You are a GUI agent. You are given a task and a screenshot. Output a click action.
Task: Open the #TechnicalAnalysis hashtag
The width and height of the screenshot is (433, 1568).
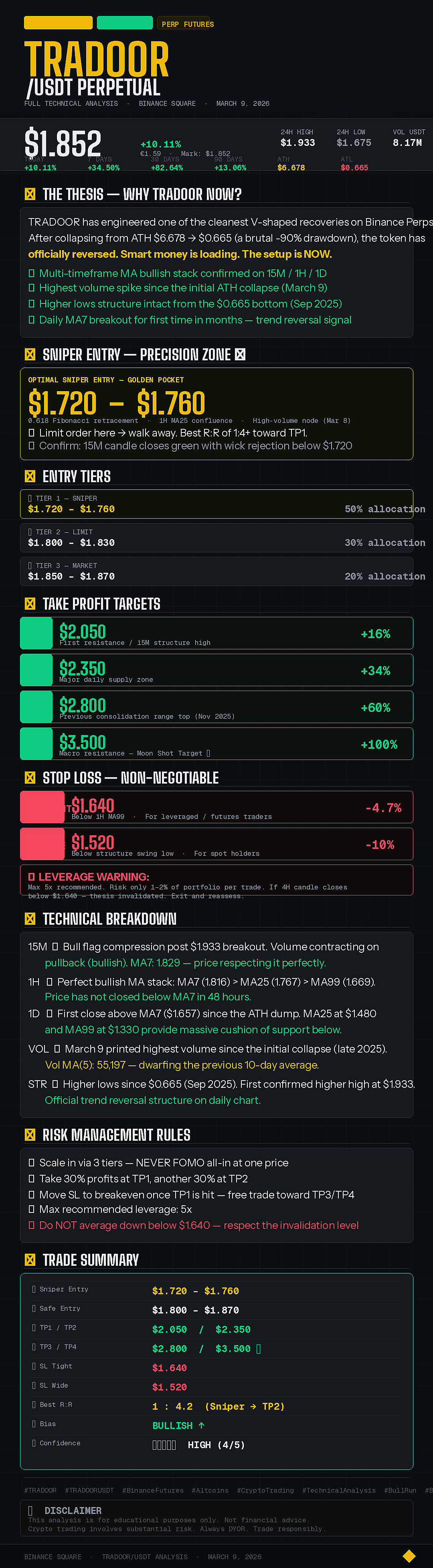tap(339, 1490)
